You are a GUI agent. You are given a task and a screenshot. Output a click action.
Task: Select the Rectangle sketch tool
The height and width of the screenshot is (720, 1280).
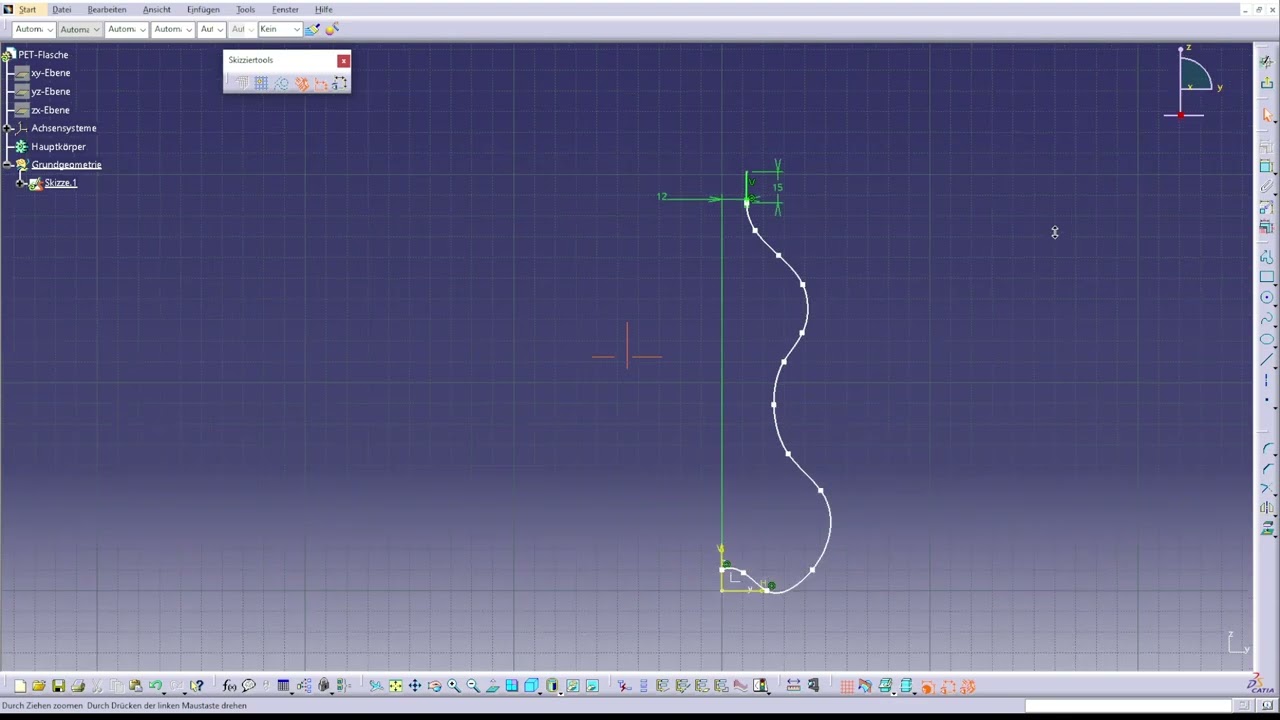coord(1266,277)
